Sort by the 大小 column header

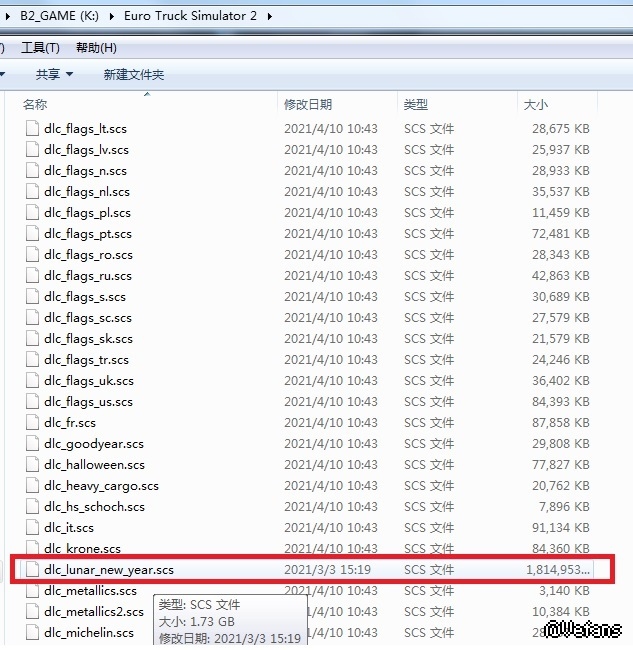point(536,104)
